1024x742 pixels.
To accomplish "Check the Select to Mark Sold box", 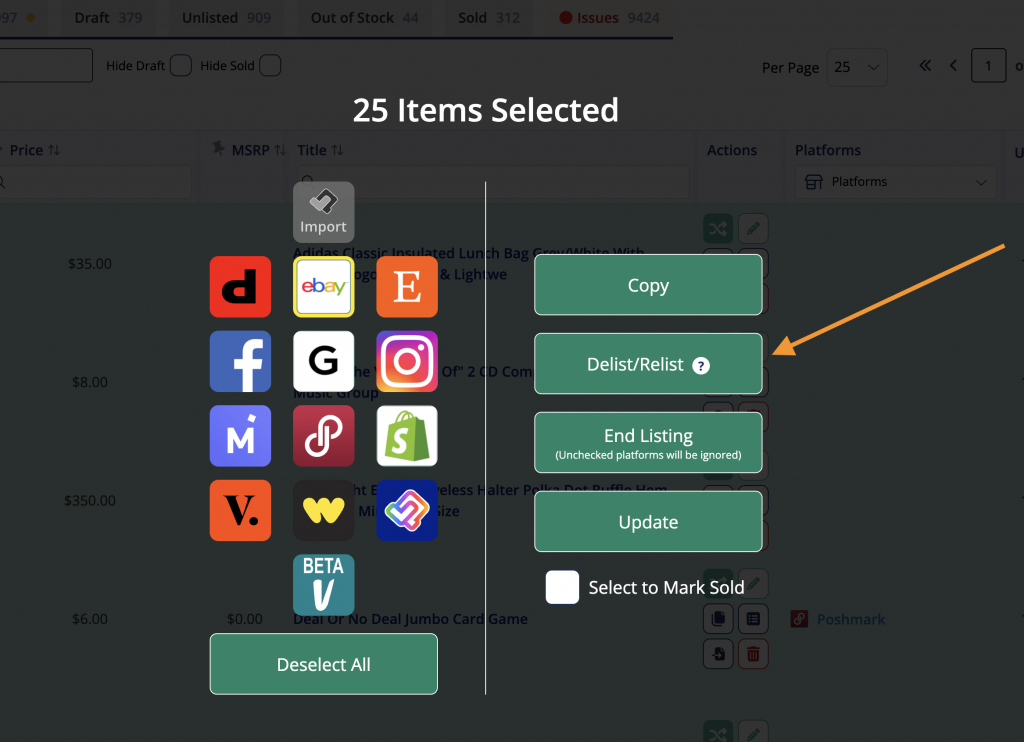I will pos(562,587).
